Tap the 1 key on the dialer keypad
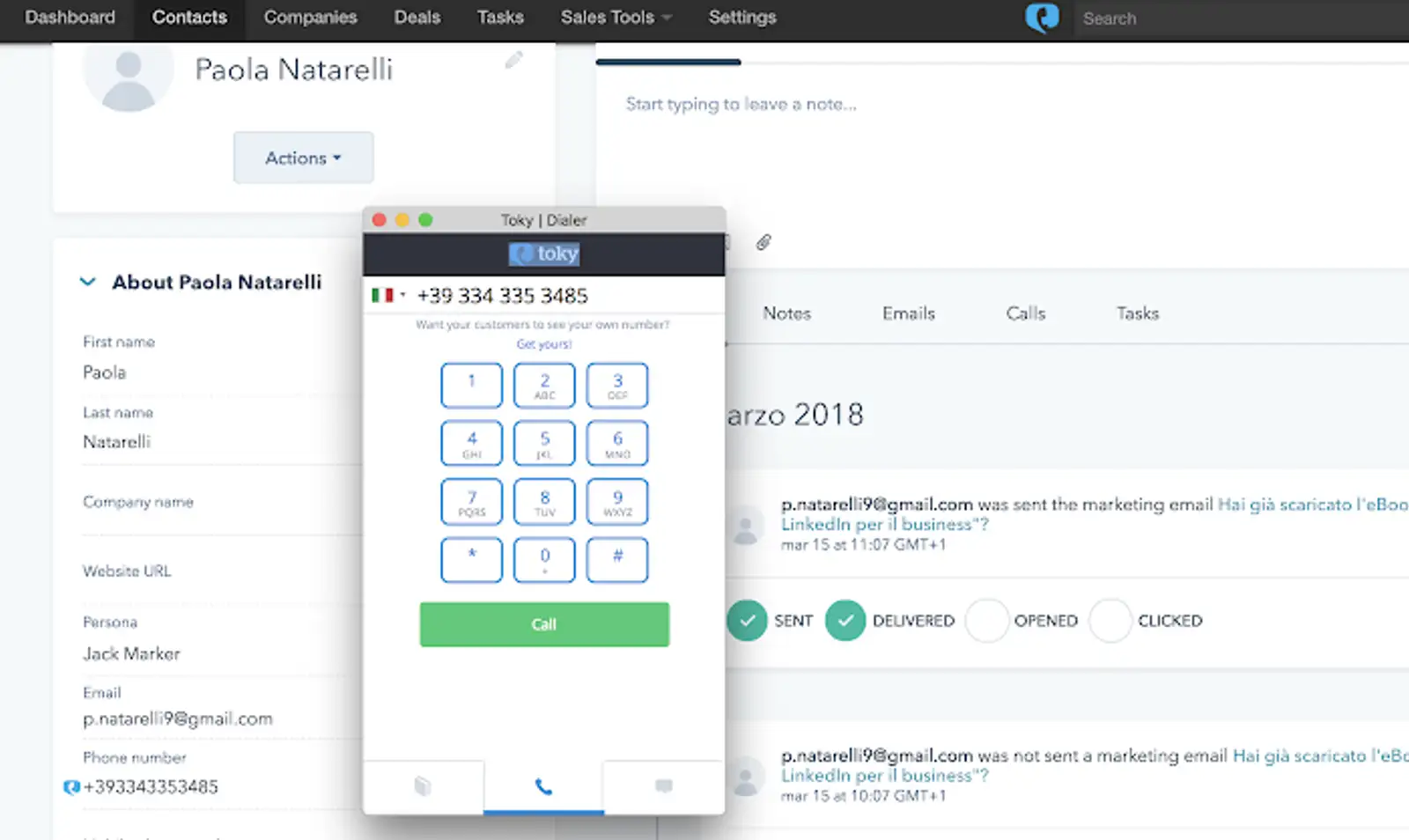 coord(472,386)
